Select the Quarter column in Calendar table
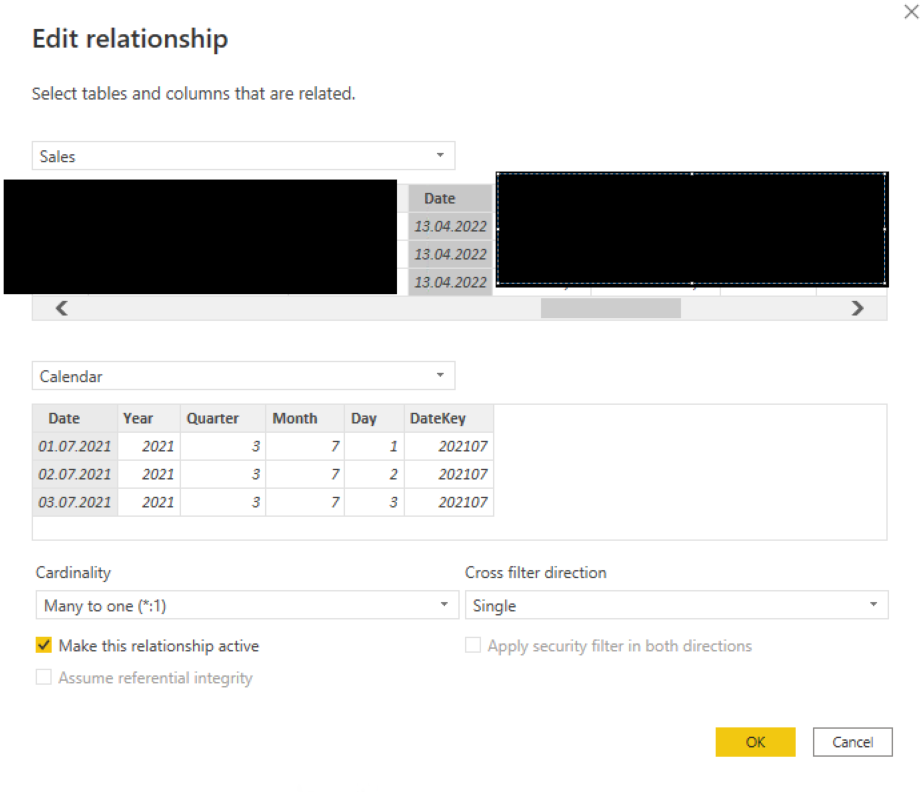Image resolution: width=923 pixels, height=792 pixels. pos(223,419)
